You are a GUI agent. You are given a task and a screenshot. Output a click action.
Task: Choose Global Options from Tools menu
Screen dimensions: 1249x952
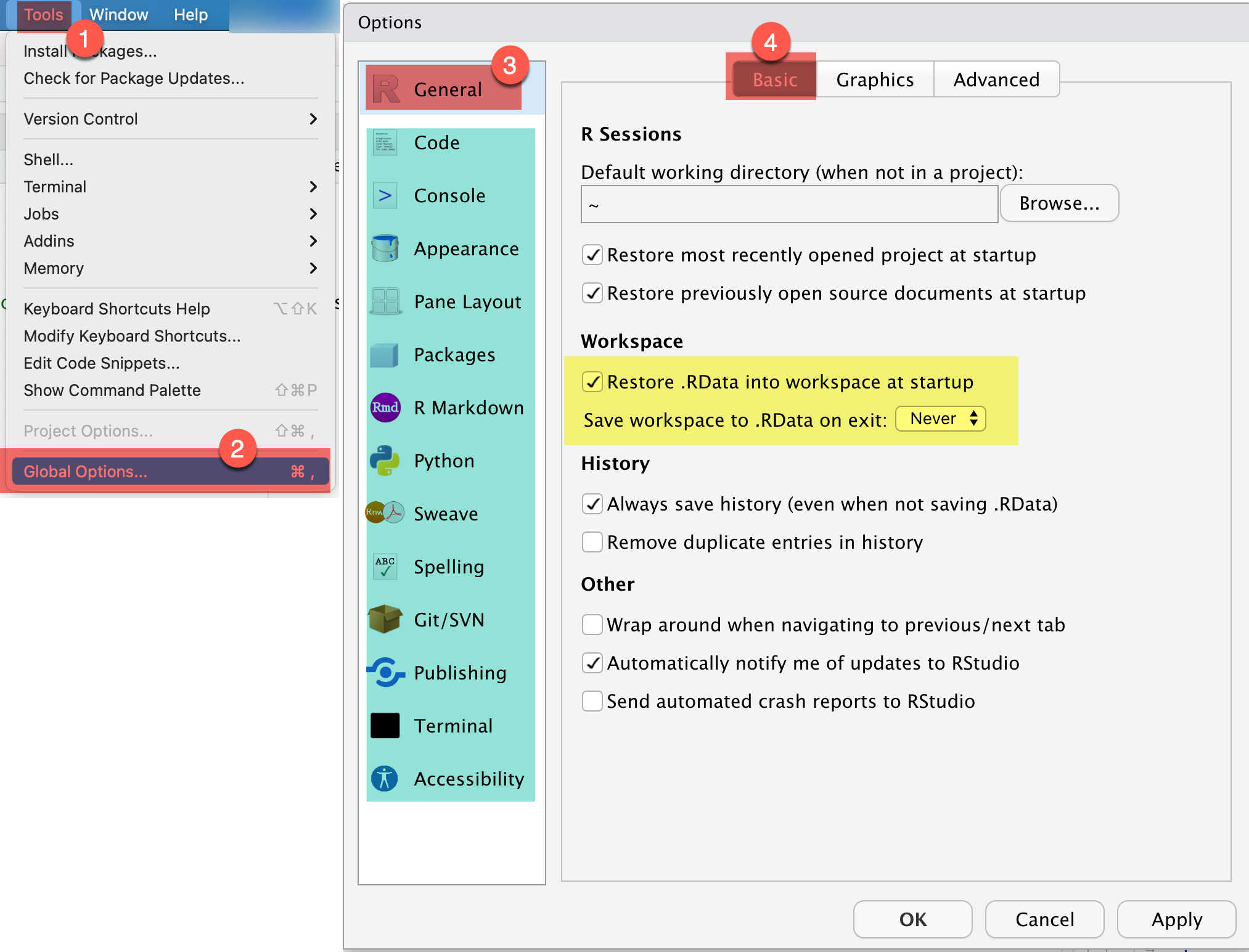tap(171, 472)
